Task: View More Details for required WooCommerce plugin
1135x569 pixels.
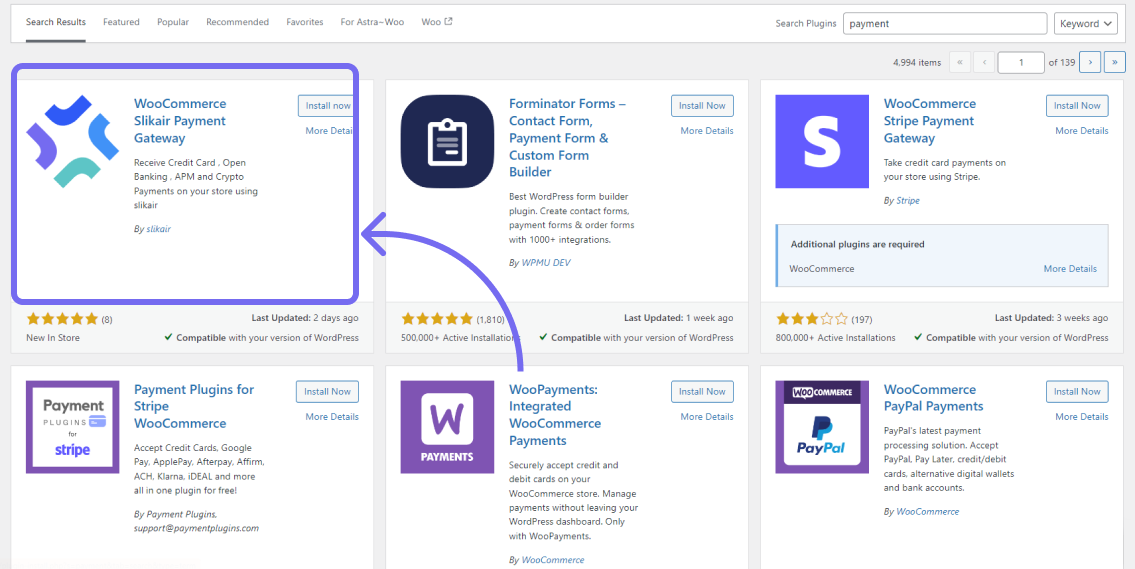Action: pyautogui.click(x=1070, y=269)
